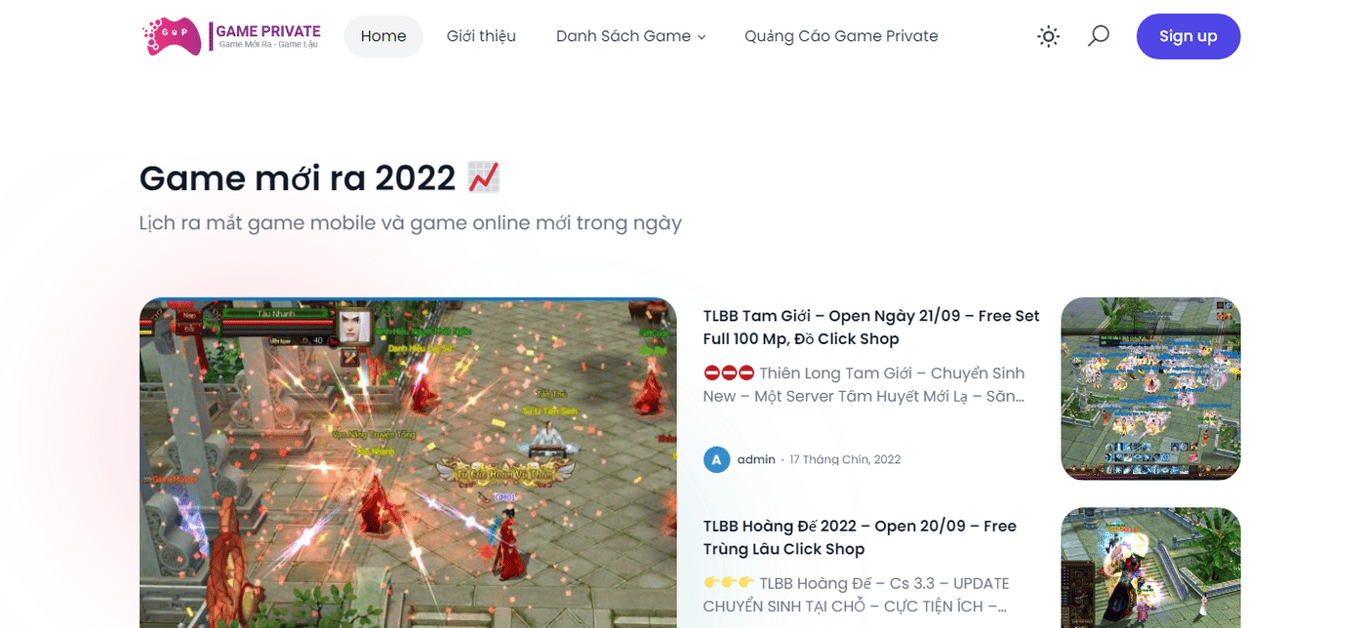Screen dimensions: 1366x628
Task: Toggle light/dark mode sun icon
Action: 1048,37
